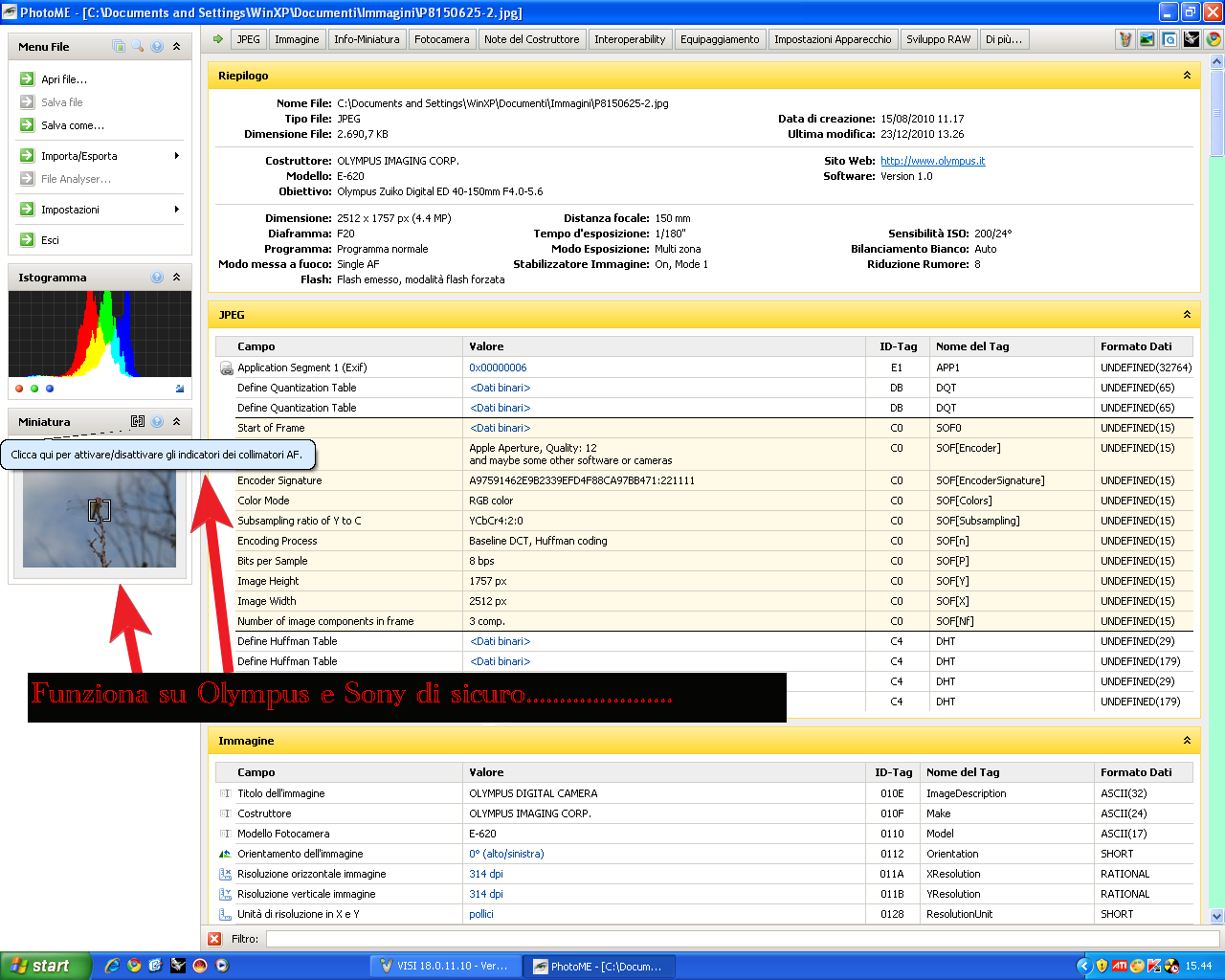The image size is (1225, 980).
Task: Open the Di più... tab overflow
Action: (1004, 39)
